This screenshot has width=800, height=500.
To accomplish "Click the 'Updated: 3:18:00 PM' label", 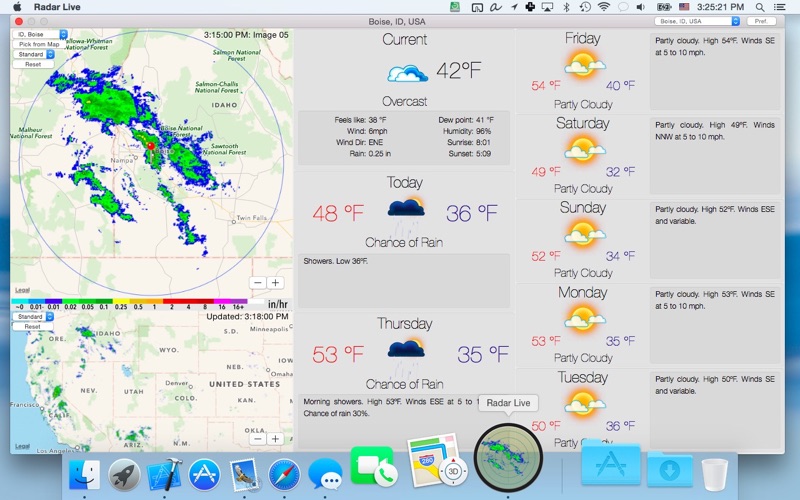I will pyautogui.click(x=247, y=317).
